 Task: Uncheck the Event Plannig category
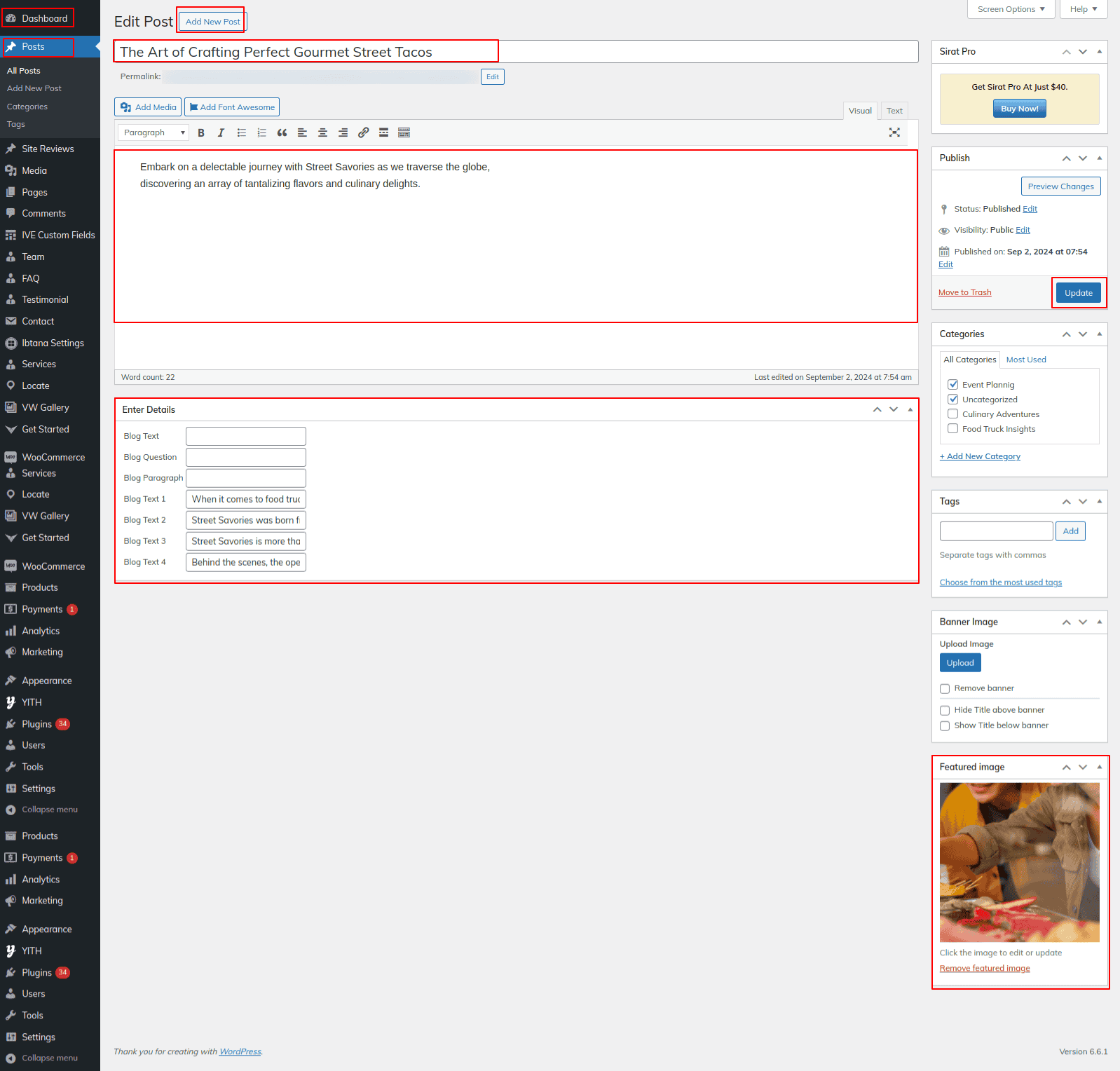tap(952, 385)
